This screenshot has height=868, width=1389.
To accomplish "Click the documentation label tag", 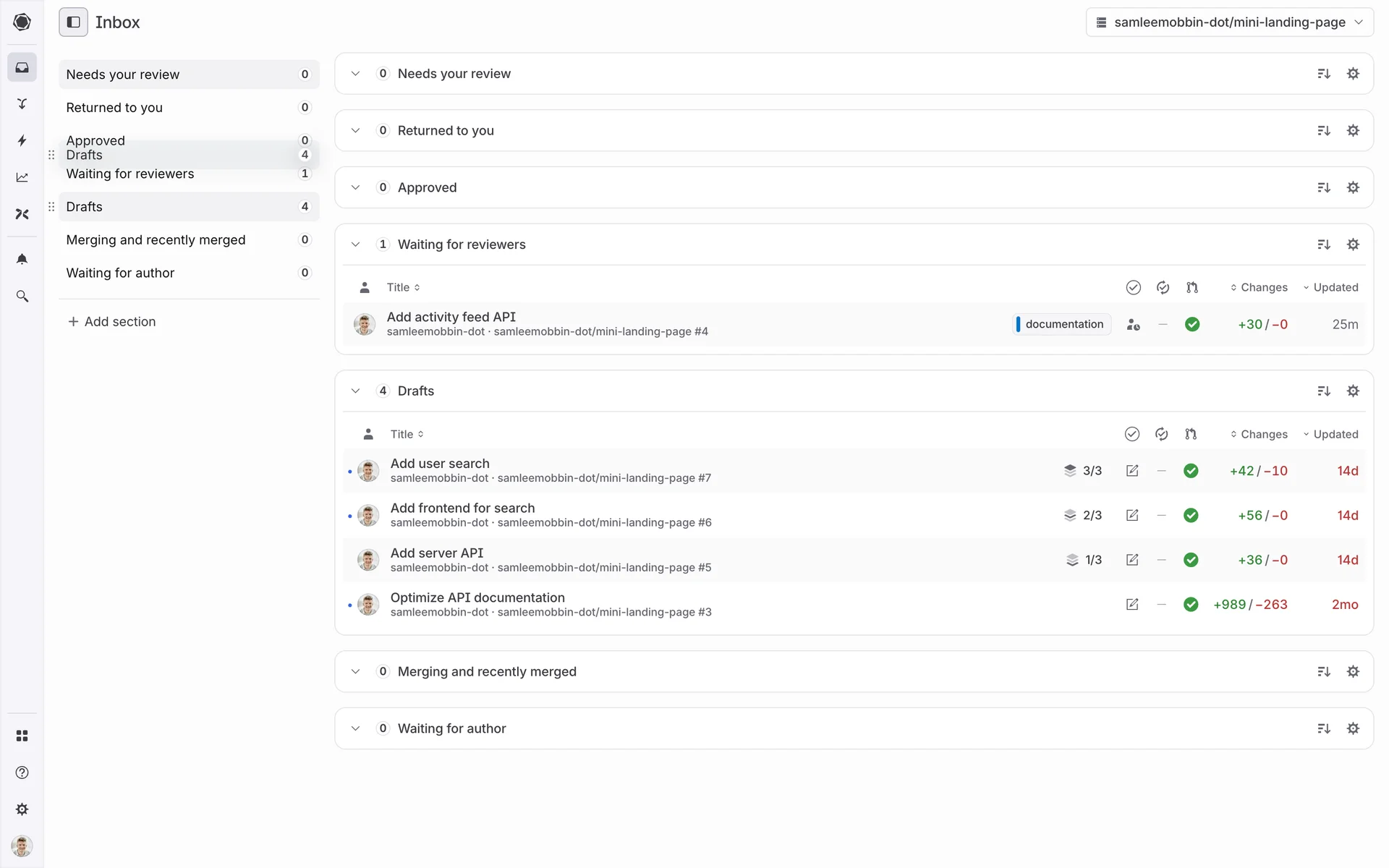I will (x=1063, y=324).
